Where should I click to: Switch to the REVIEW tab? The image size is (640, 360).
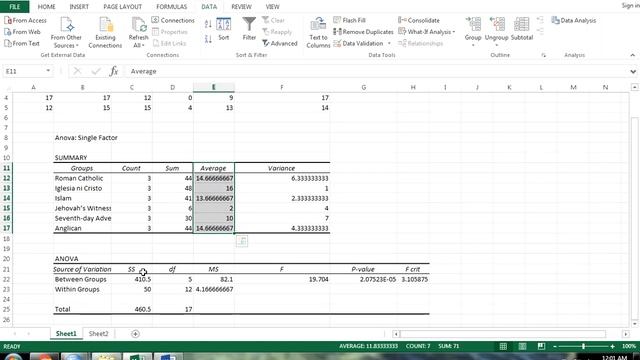(241, 7)
